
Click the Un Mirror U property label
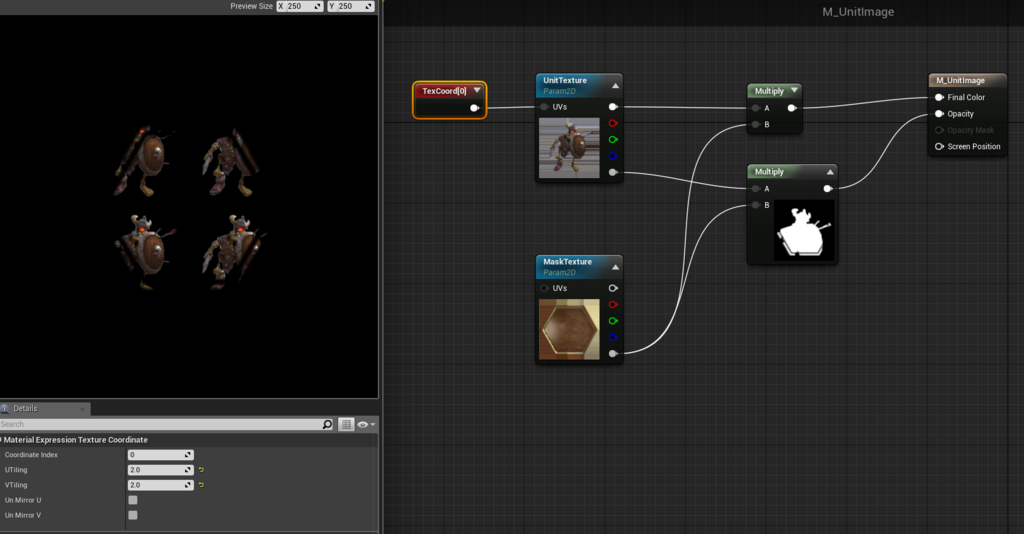[x=23, y=500]
